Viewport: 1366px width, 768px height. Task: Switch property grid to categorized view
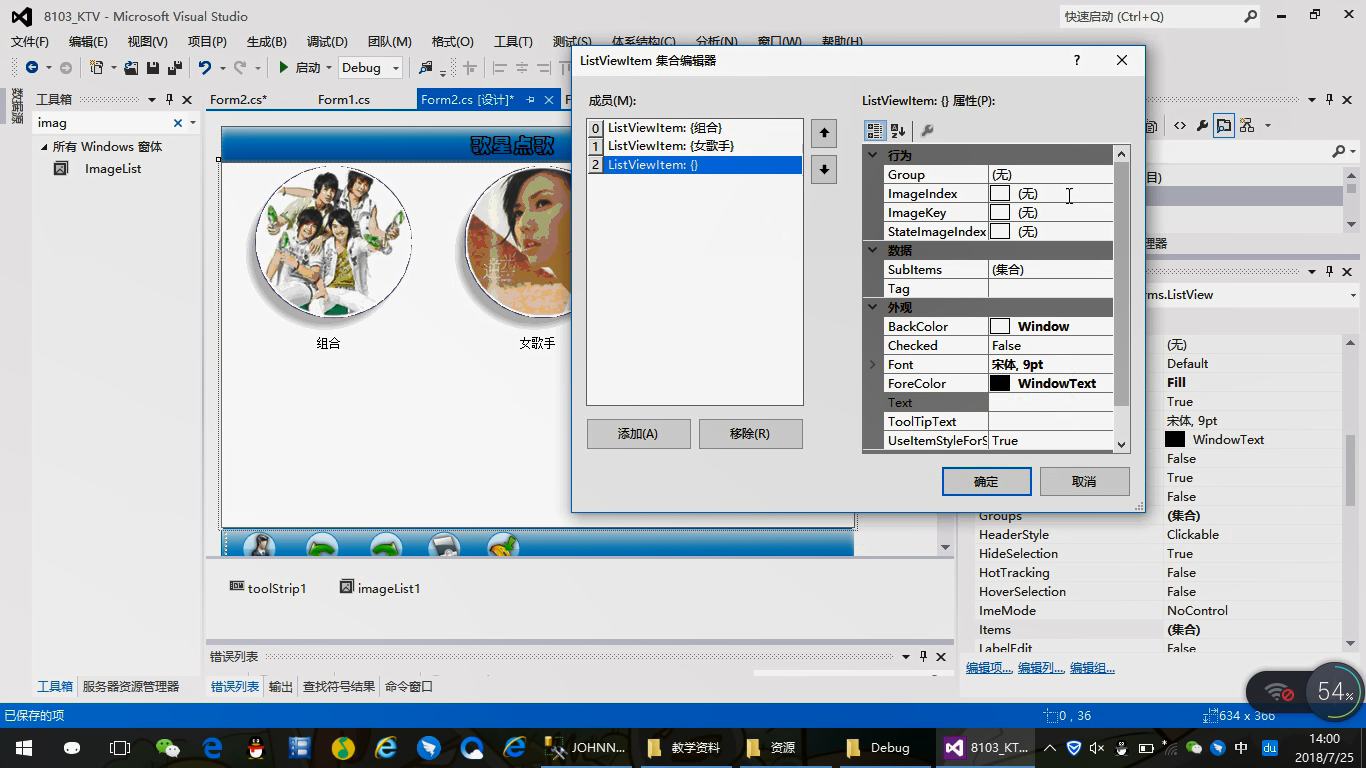pyautogui.click(x=875, y=130)
